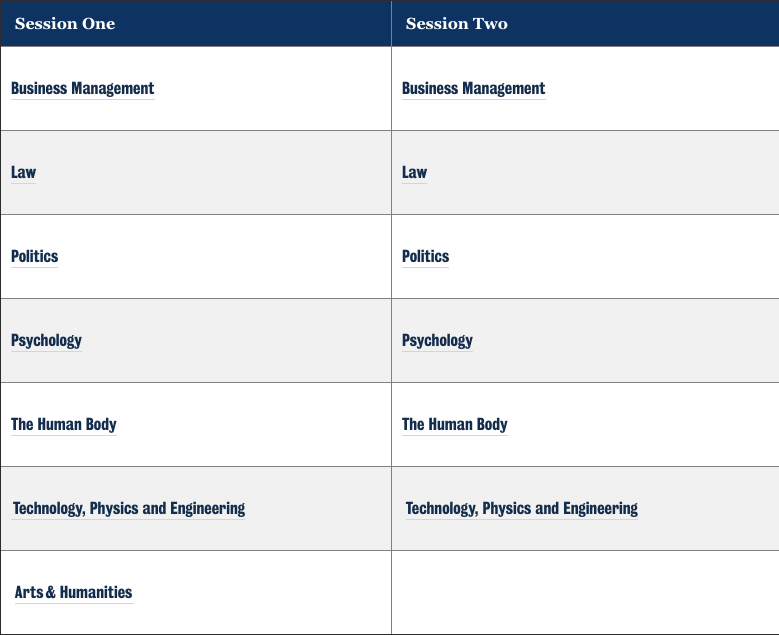This screenshot has width=779, height=635.
Task: Click the Law link in Session One
Action: [x=23, y=172]
